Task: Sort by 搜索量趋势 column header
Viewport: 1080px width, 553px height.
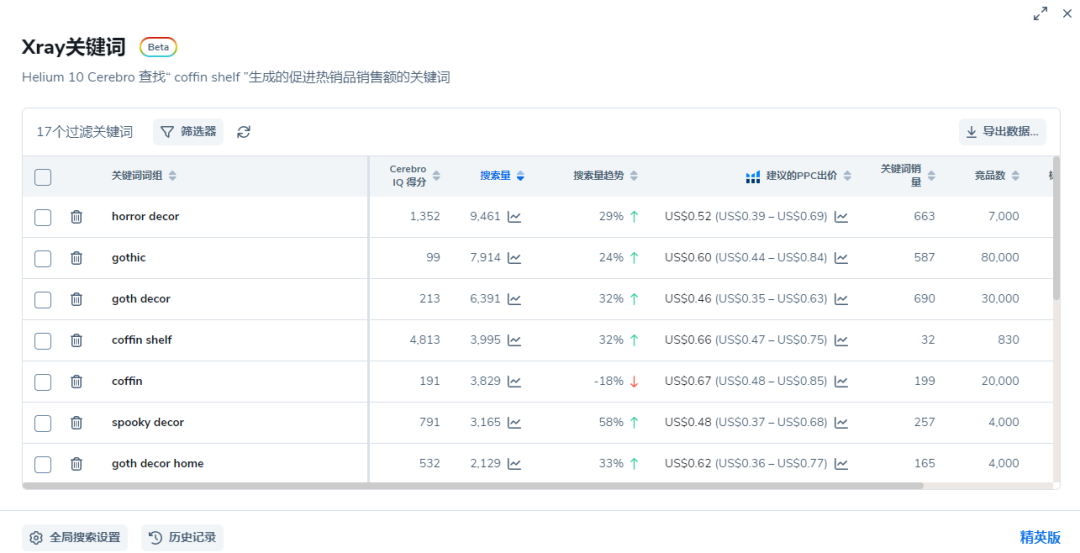Action: pos(604,176)
